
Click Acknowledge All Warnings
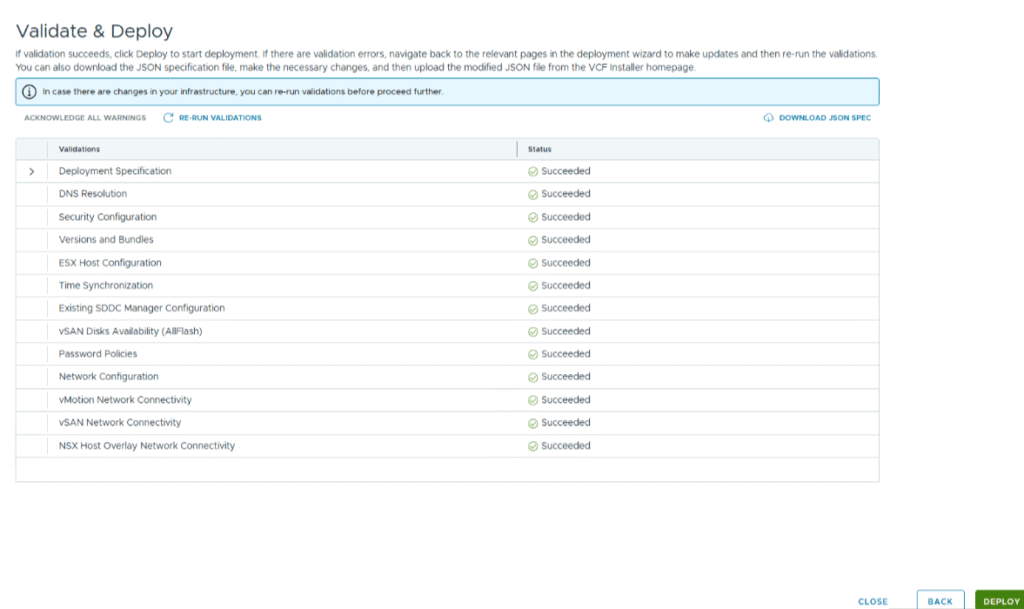click(85, 118)
